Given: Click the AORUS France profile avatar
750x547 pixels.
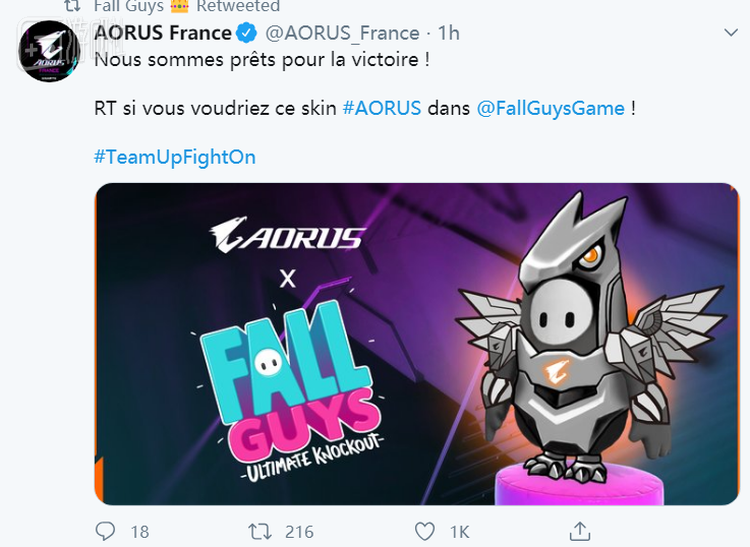Looking at the screenshot, I should pyautogui.click(x=49, y=51).
